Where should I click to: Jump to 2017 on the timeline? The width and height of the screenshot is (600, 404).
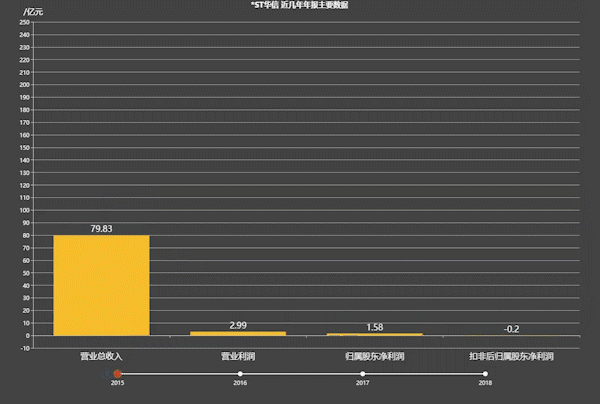pos(362,374)
